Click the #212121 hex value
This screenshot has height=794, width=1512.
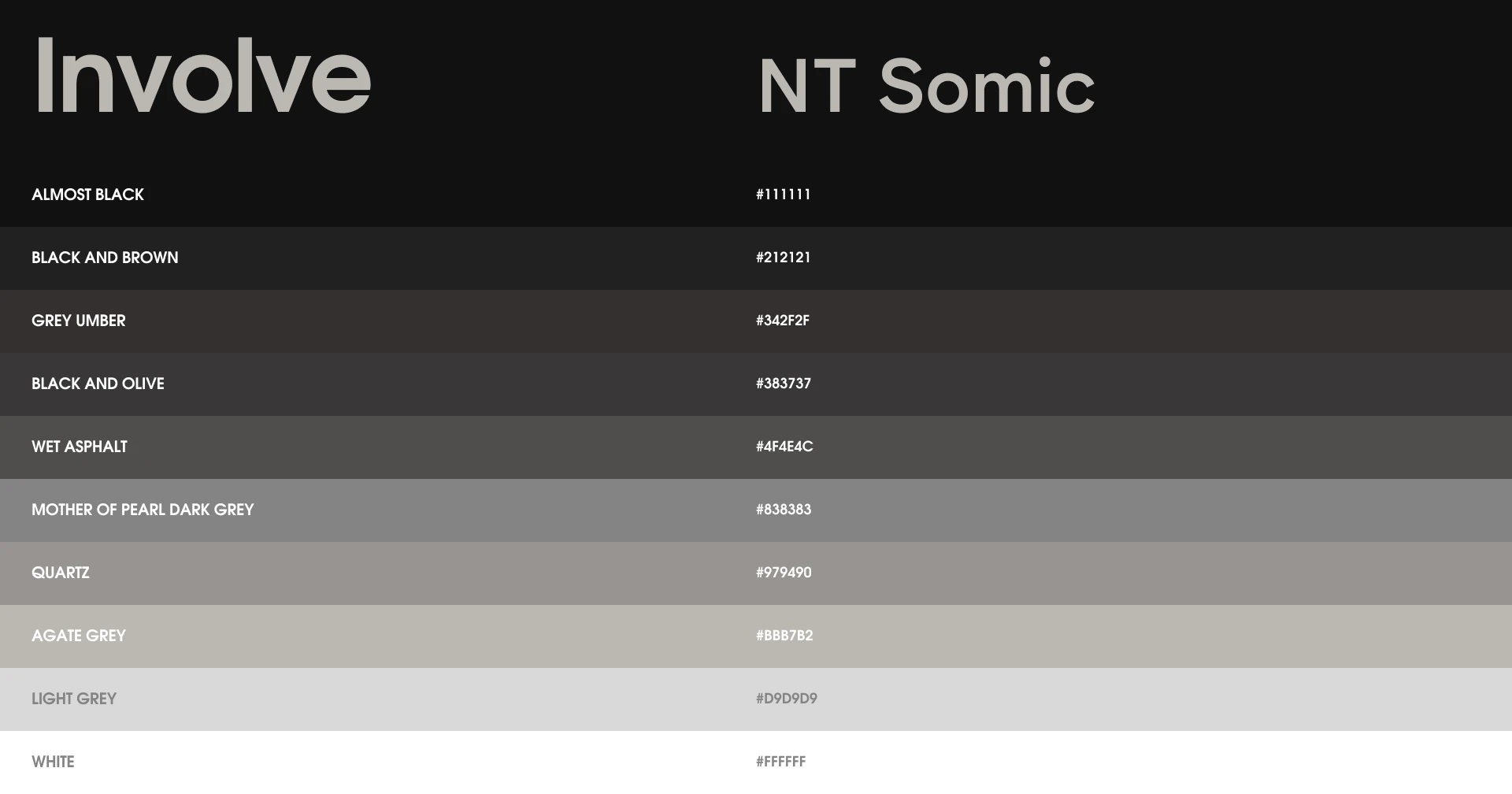(783, 258)
